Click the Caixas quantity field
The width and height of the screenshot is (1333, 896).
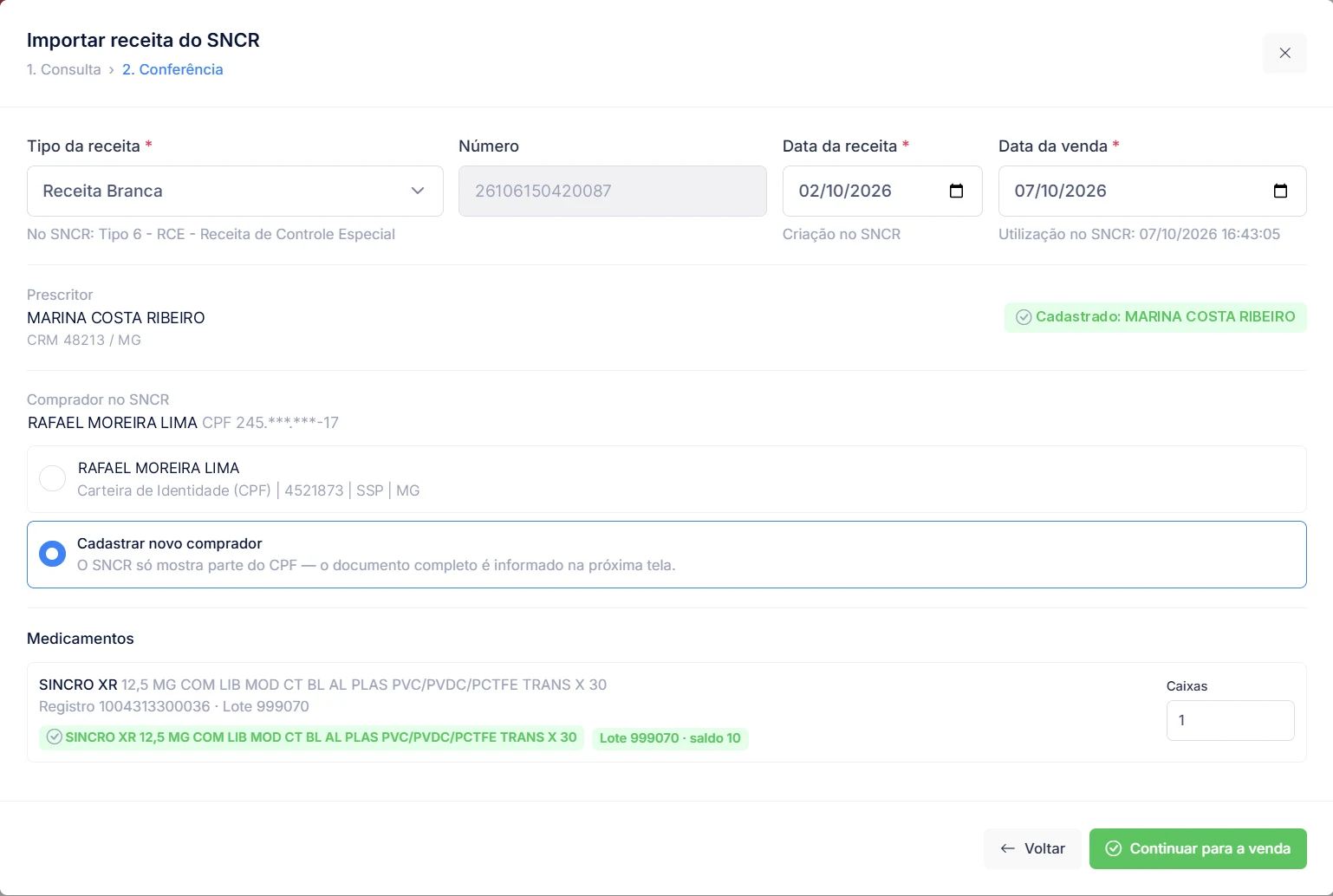point(1230,720)
